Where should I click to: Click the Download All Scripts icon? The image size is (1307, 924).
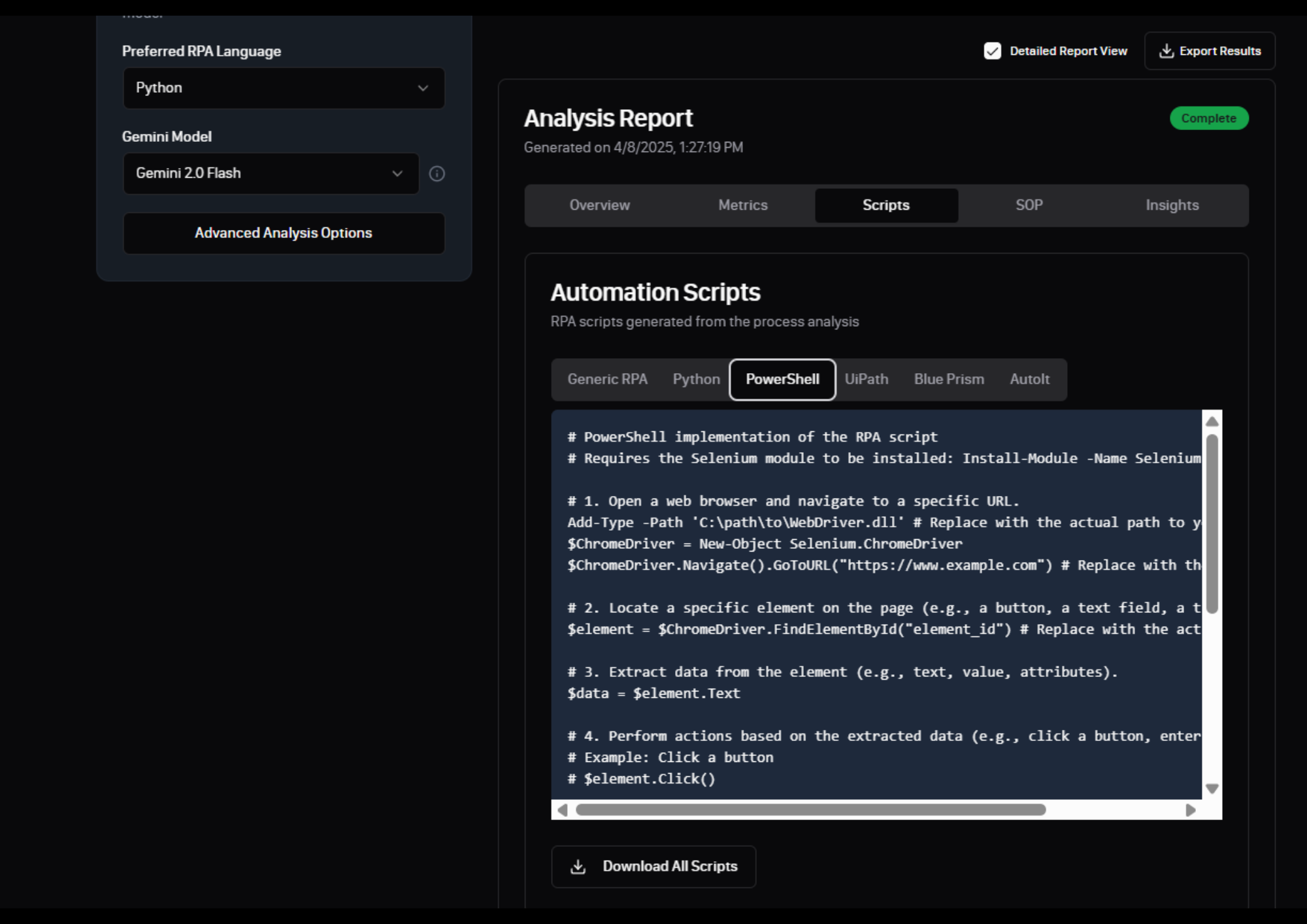578,866
